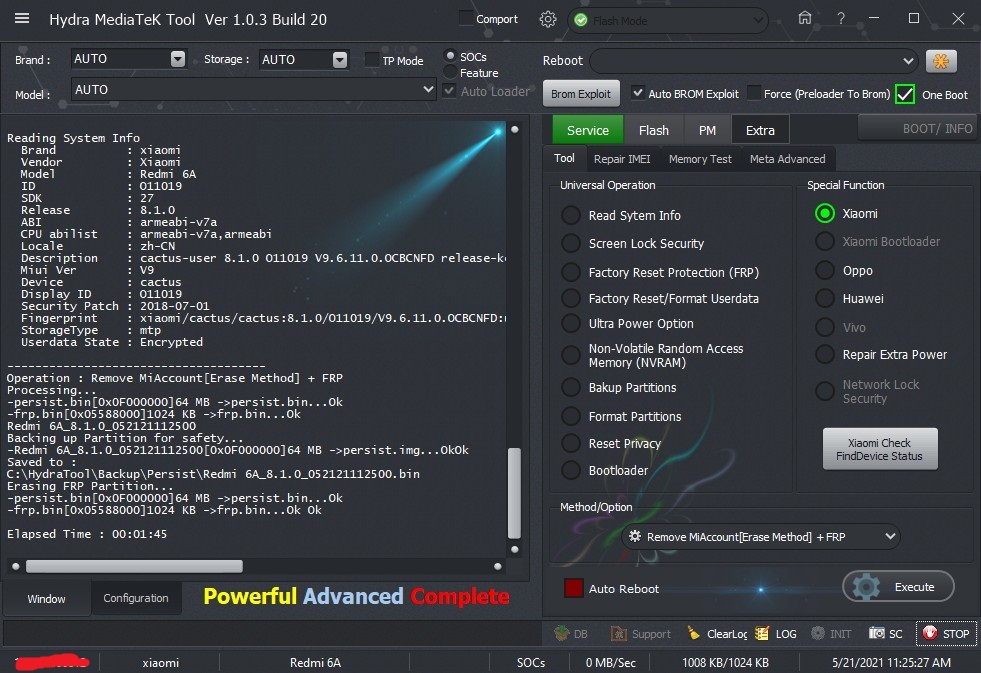Open the Meta Advanced sub-tab
The width and height of the screenshot is (981, 673).
point(788,159)
